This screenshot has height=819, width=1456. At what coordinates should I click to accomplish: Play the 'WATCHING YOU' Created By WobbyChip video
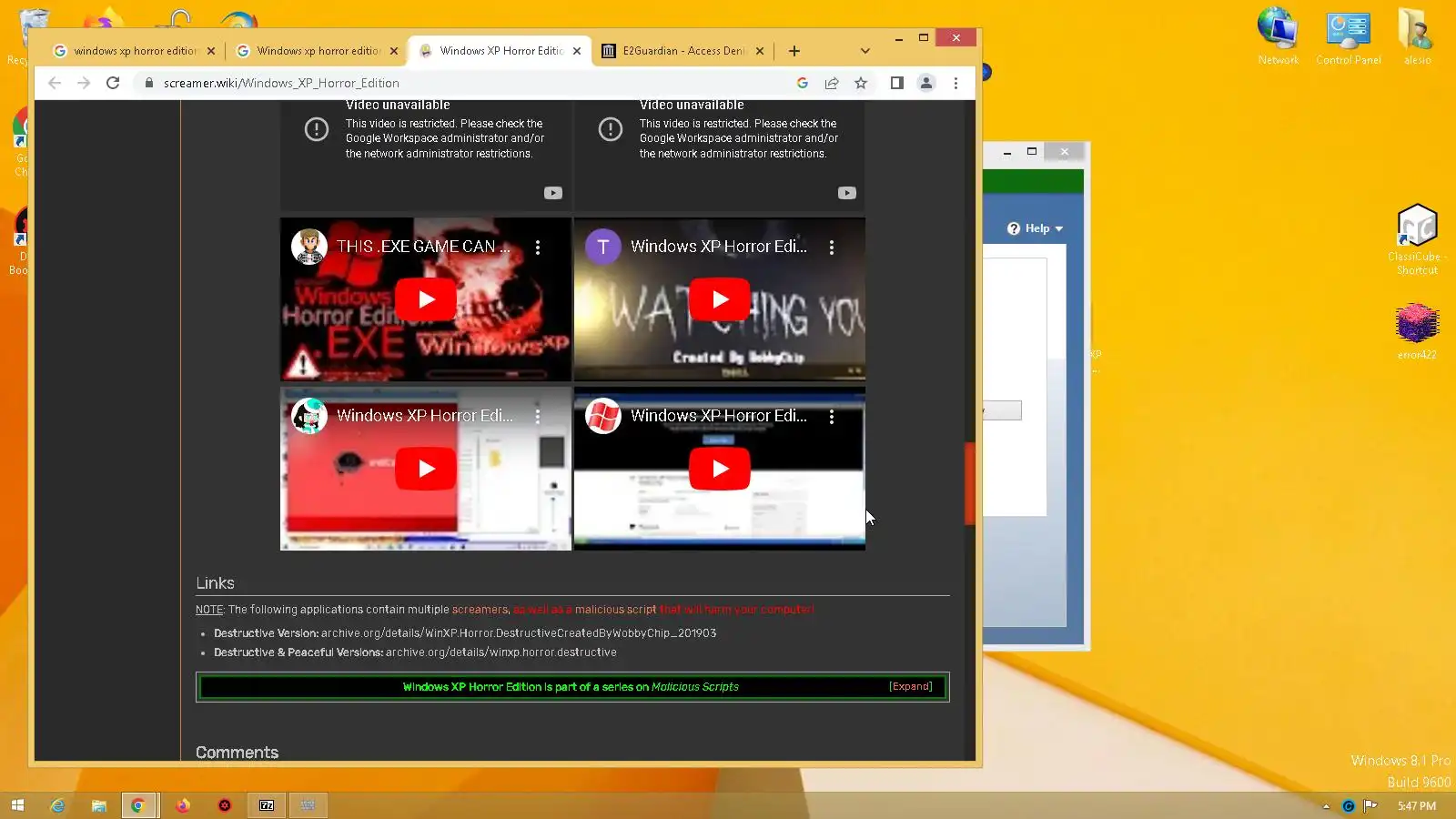pos(720,299)
